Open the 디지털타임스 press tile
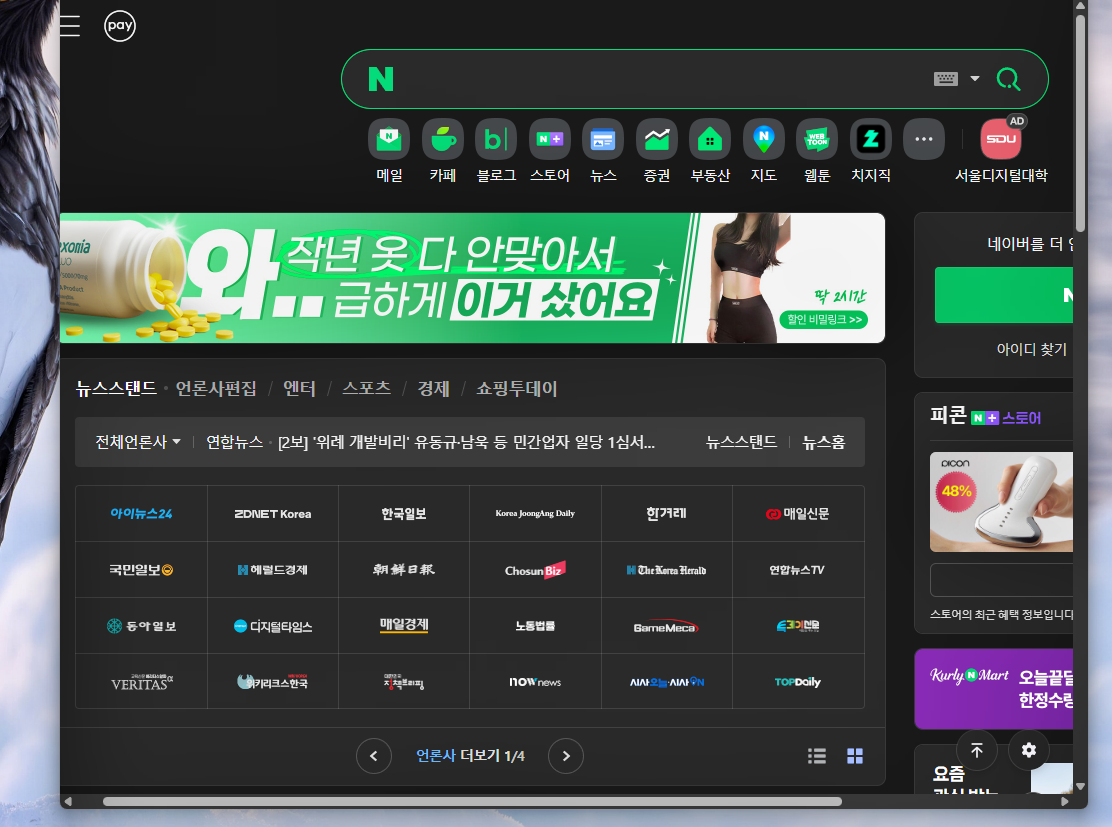Screen dimensions: 1112x827 coord(273,626)
